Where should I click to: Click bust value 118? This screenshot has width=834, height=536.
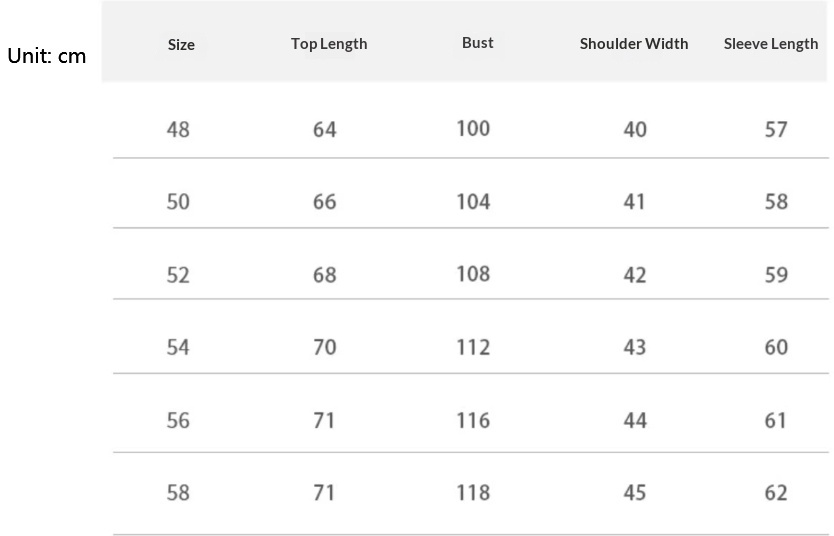473,493
